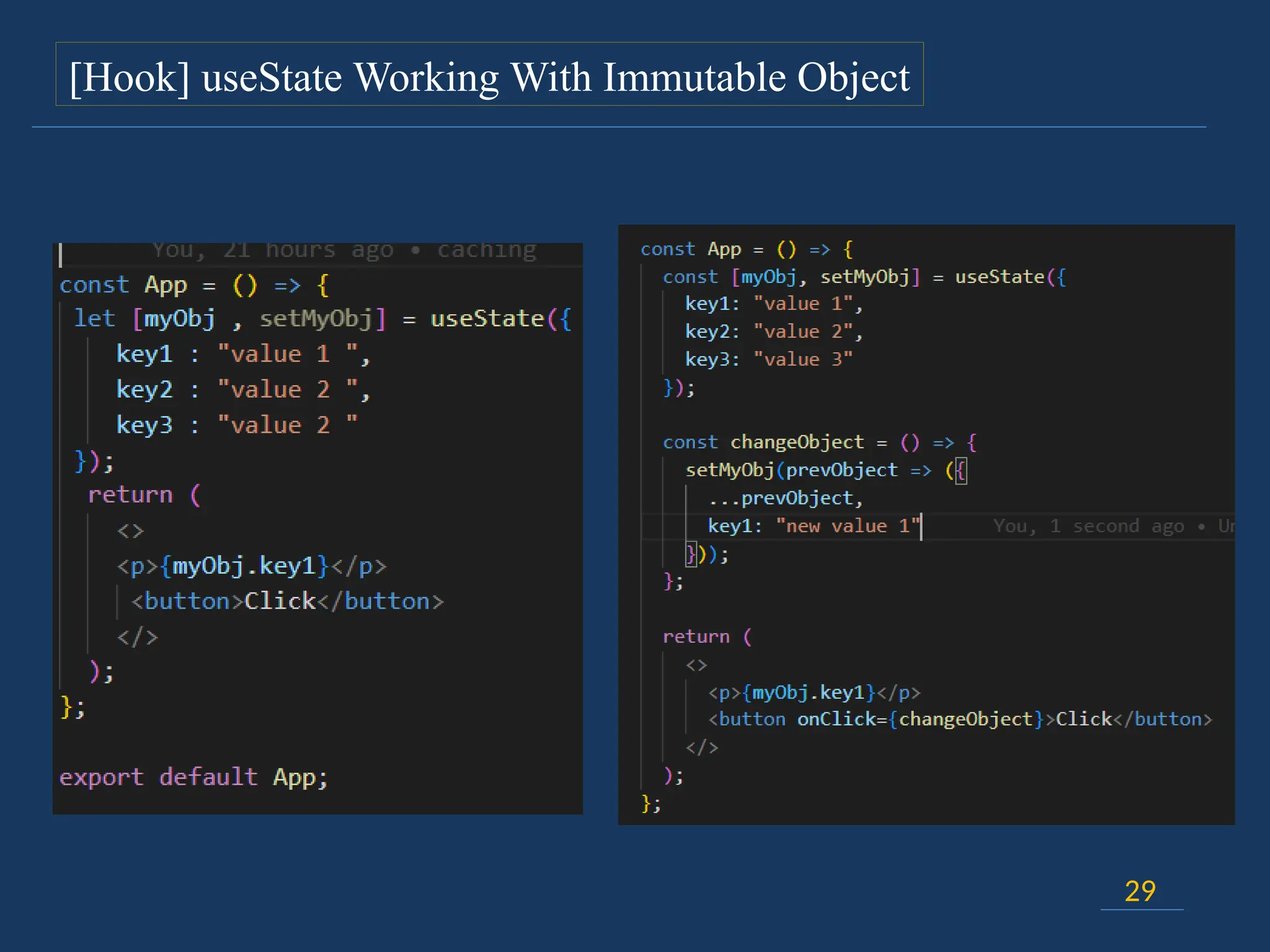Click the 'useState' call in left code

pos(487,319)
